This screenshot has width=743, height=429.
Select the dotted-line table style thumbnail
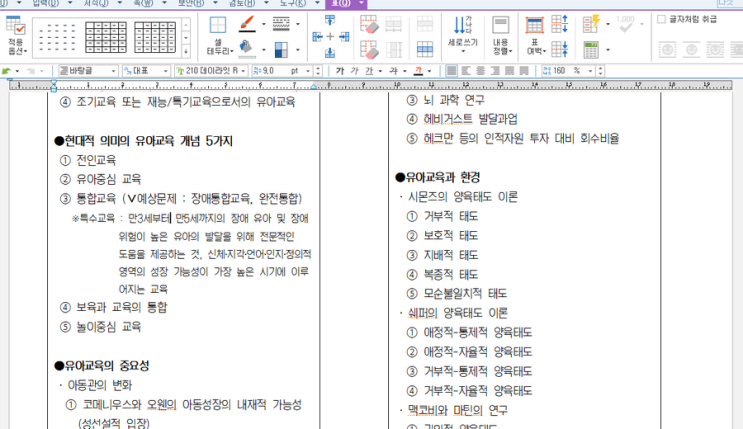[x=57, y=37]
